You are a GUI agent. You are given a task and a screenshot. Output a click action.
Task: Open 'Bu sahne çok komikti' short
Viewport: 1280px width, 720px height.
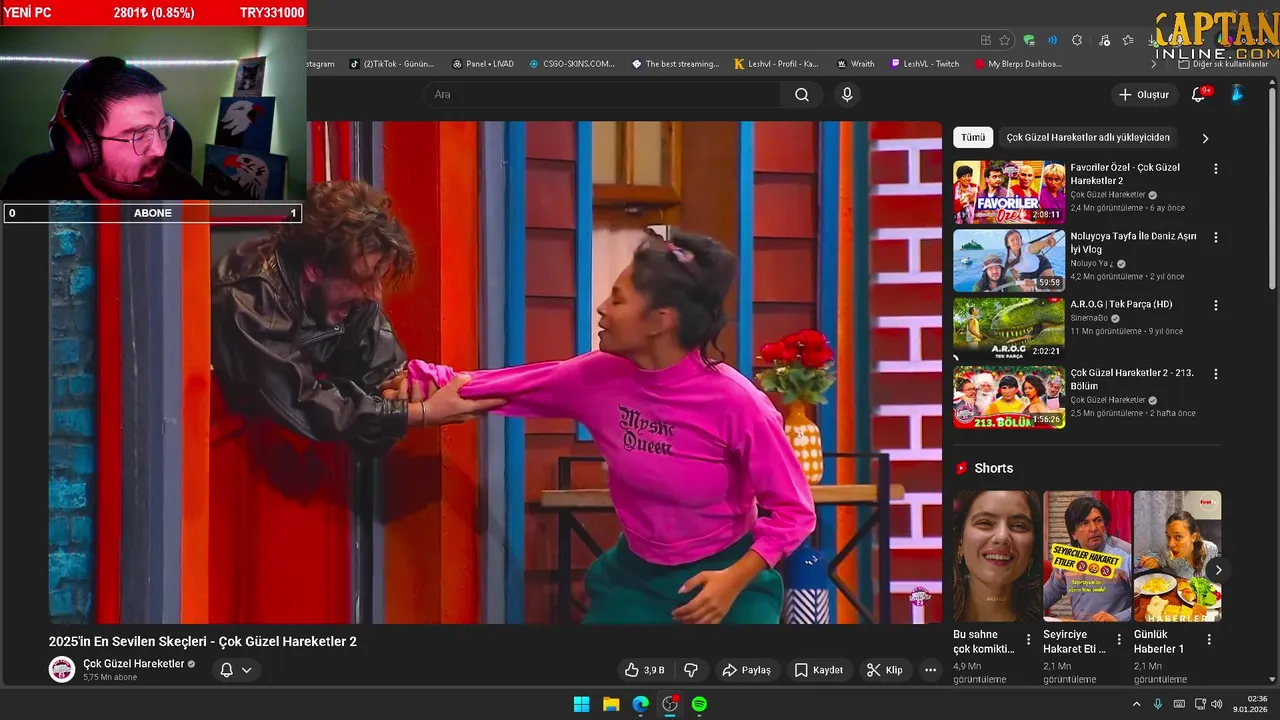[997, 556]
